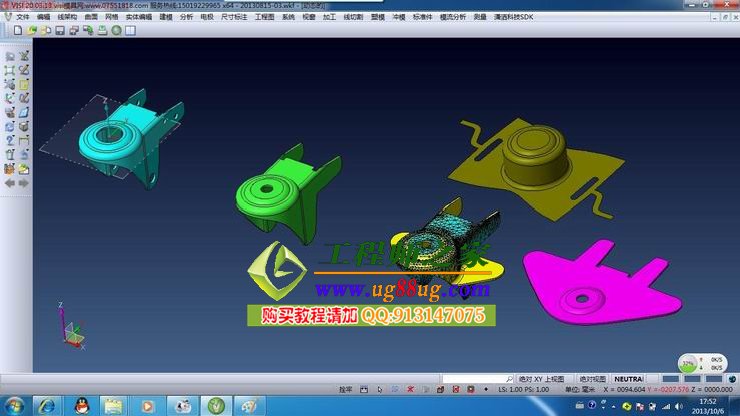Click the 单位: 毫米 units indicator
740x416 pixels.
click(x=580, y=390)
